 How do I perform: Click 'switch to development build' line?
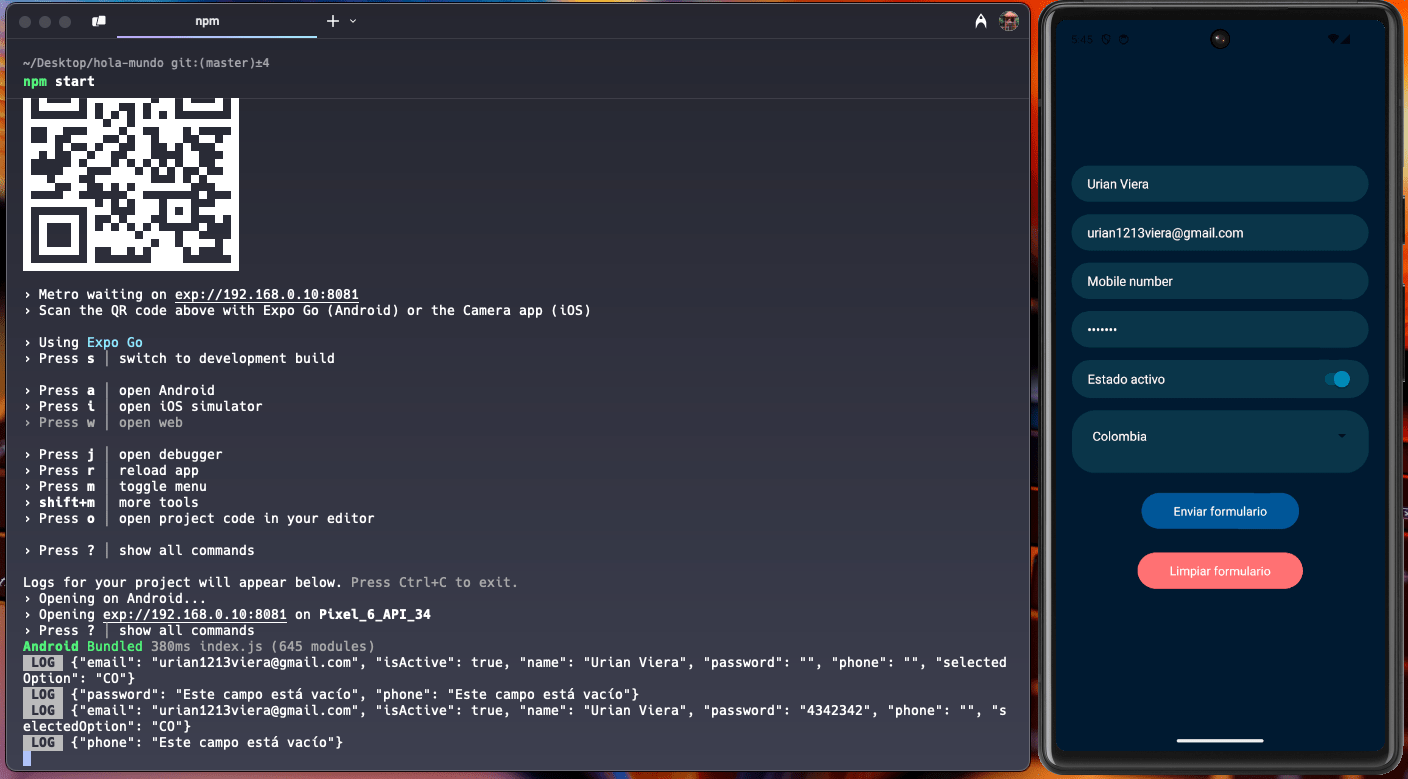point(179,359)
